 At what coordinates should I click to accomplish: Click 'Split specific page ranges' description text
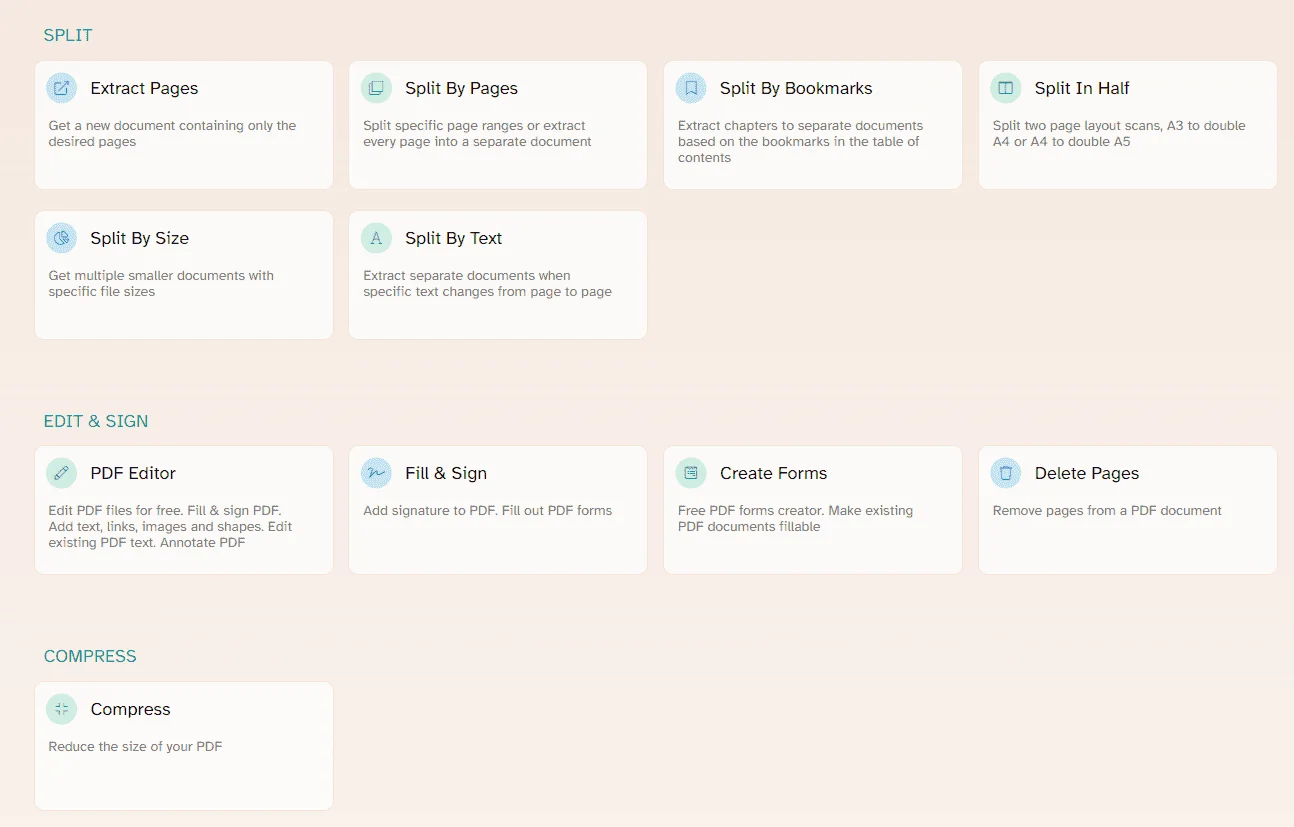coord(477,134)
